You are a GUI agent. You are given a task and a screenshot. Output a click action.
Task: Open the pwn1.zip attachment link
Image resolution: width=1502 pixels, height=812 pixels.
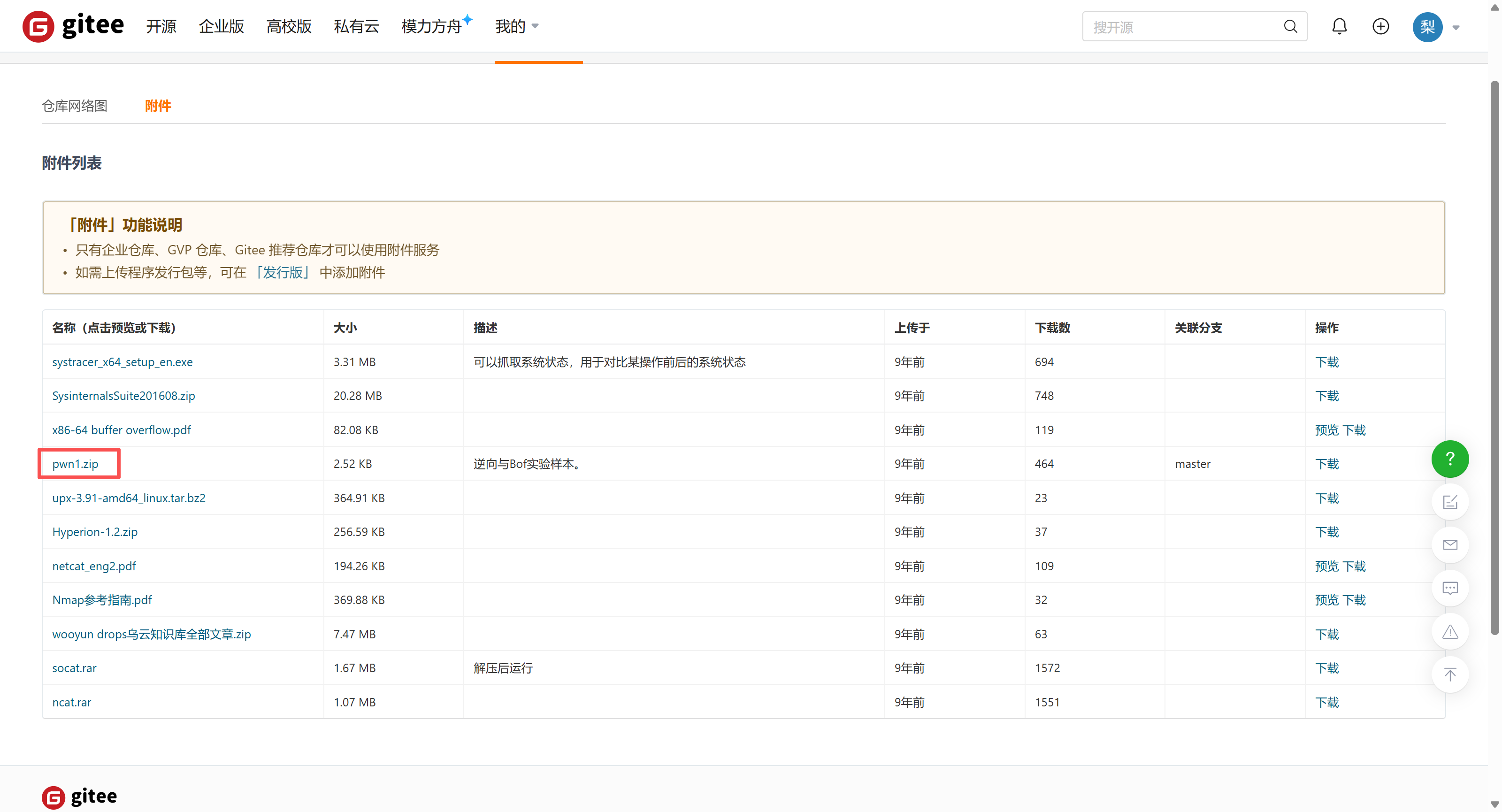(x=75, y=463)
